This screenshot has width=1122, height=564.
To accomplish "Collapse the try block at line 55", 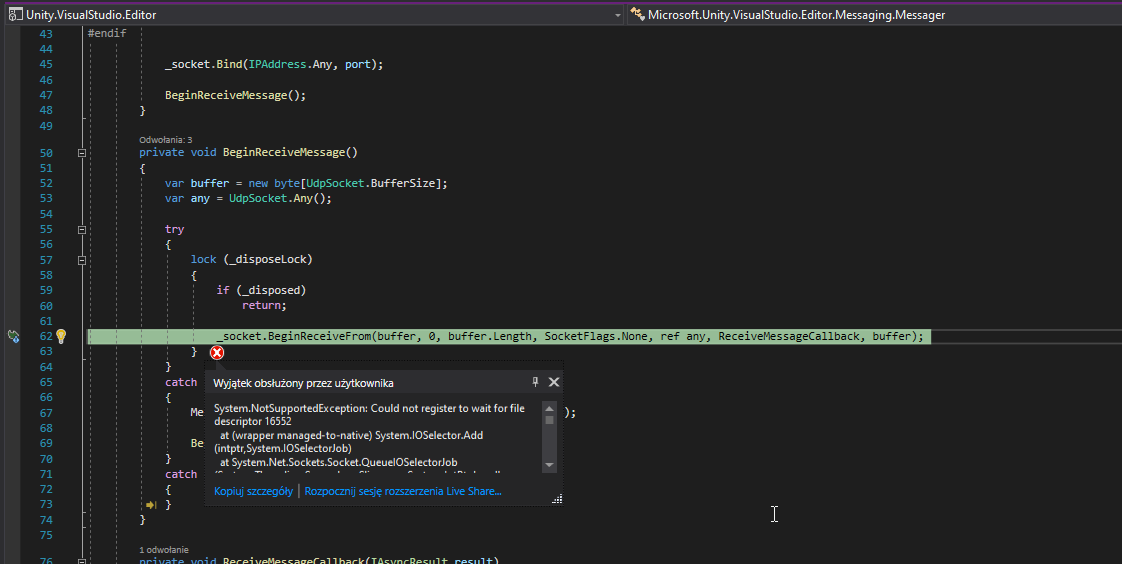I will pos(82,230).
